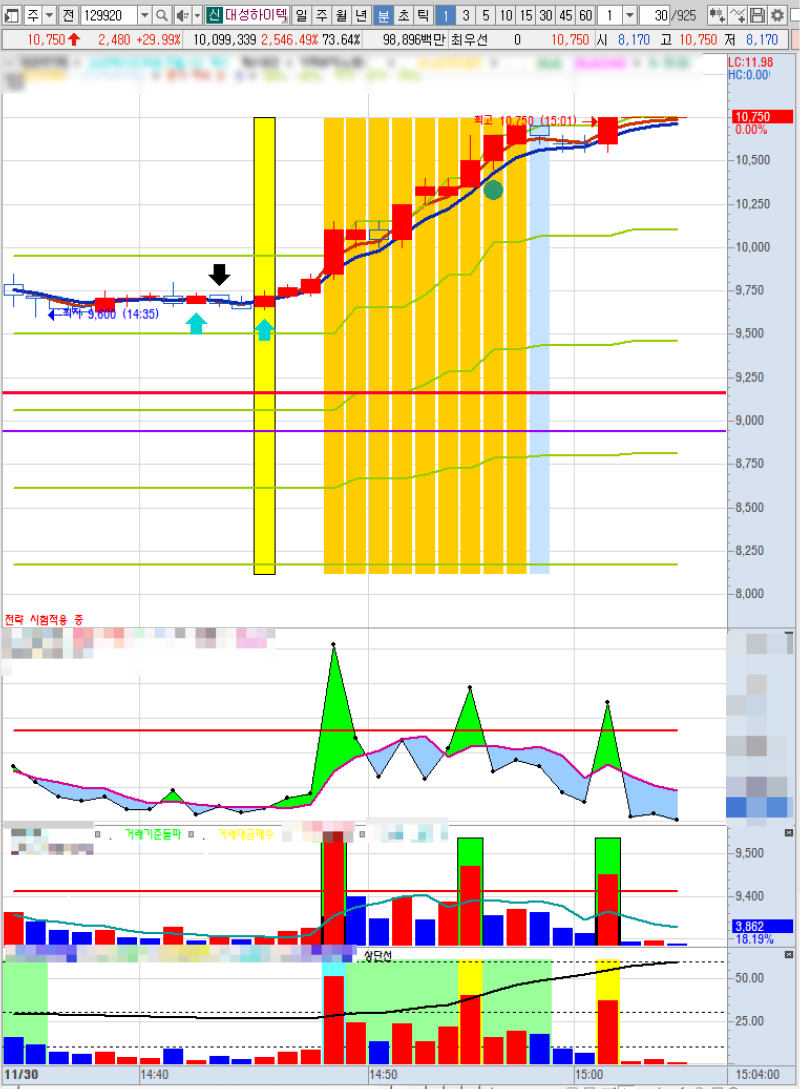Image resolution: width=800 pixels, height=1089 pixels.
Task: Open chart settings gear icon
Action: (778, 15)
